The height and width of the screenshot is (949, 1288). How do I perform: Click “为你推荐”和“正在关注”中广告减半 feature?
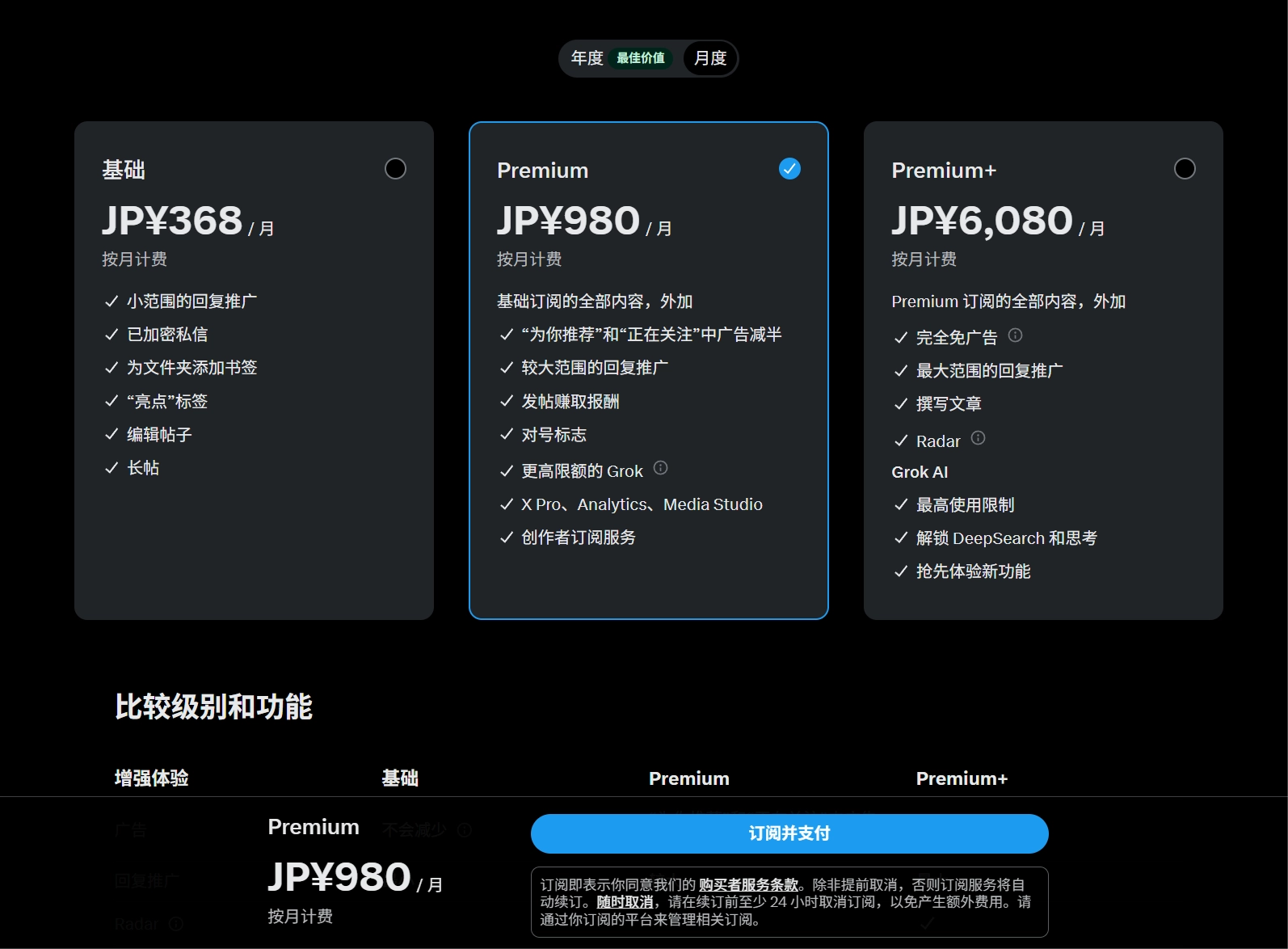651,335
